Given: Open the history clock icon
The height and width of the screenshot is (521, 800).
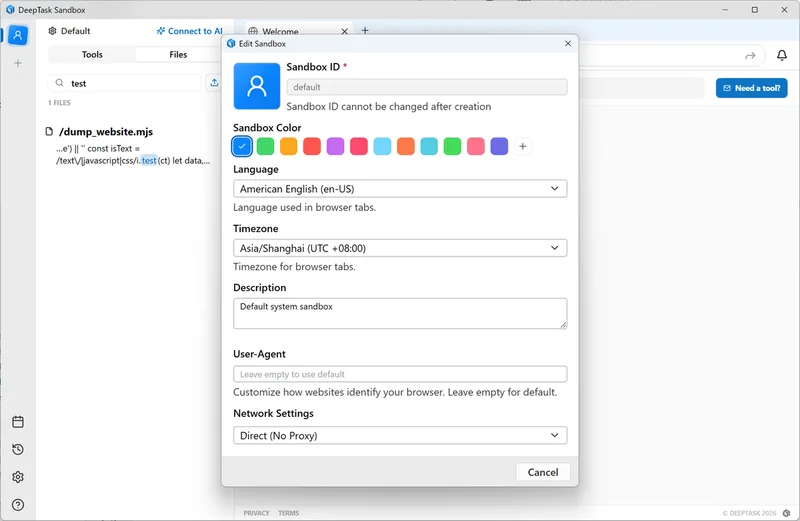Looking at the screenshot, I should tap(17, 450).
